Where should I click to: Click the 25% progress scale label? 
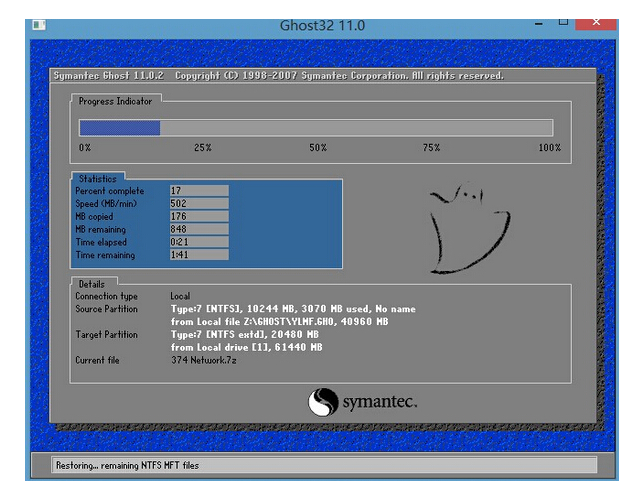click(x=203, y=148)
